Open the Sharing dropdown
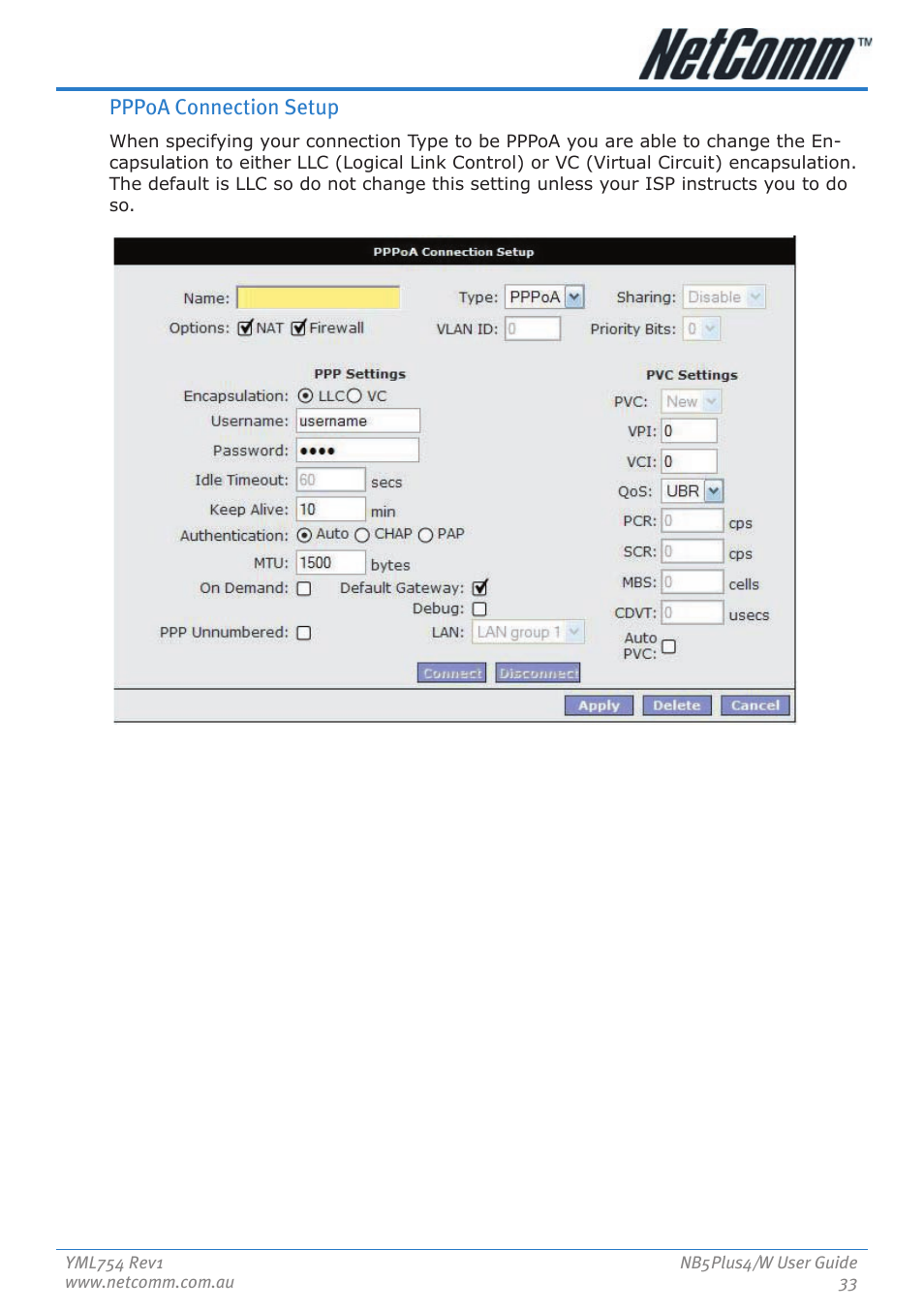The image size is (924, 1312). (x=724, y=297)
